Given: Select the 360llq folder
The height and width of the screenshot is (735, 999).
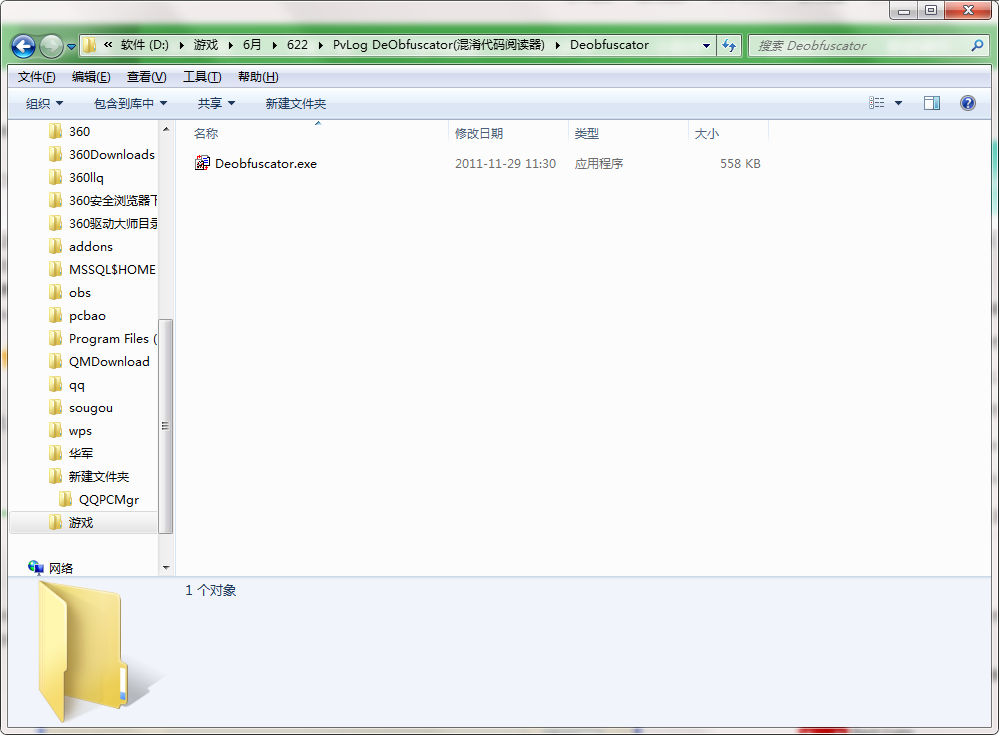Looking at the screenshot, I should pos(86,178).
